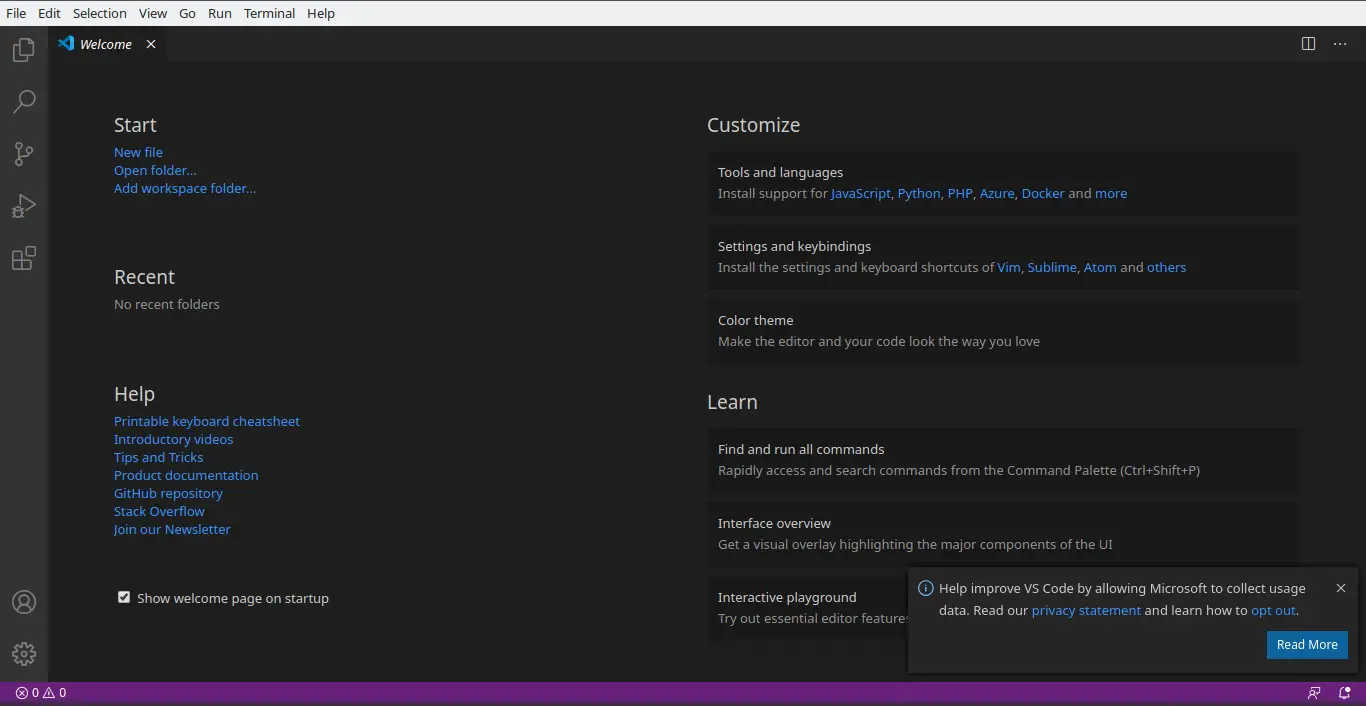Select the Welcome tab

pos(106,44)
